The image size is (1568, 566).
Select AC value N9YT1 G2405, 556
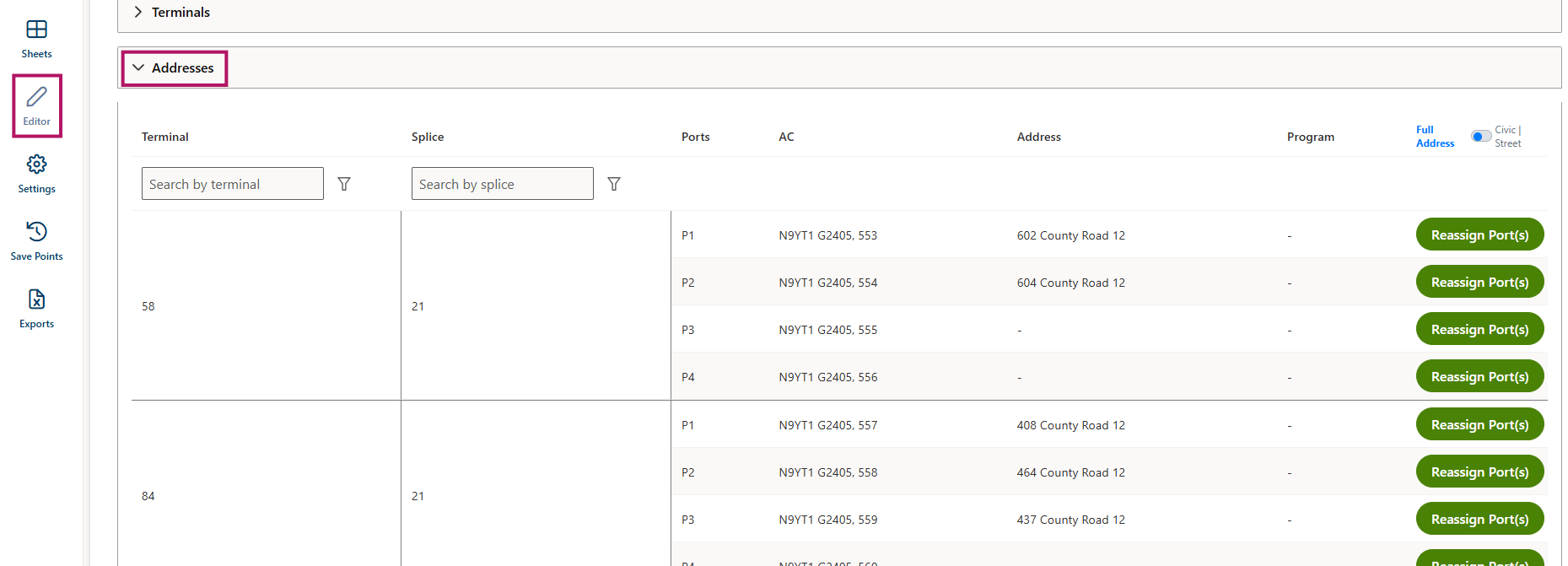click(x=828, y=377)
